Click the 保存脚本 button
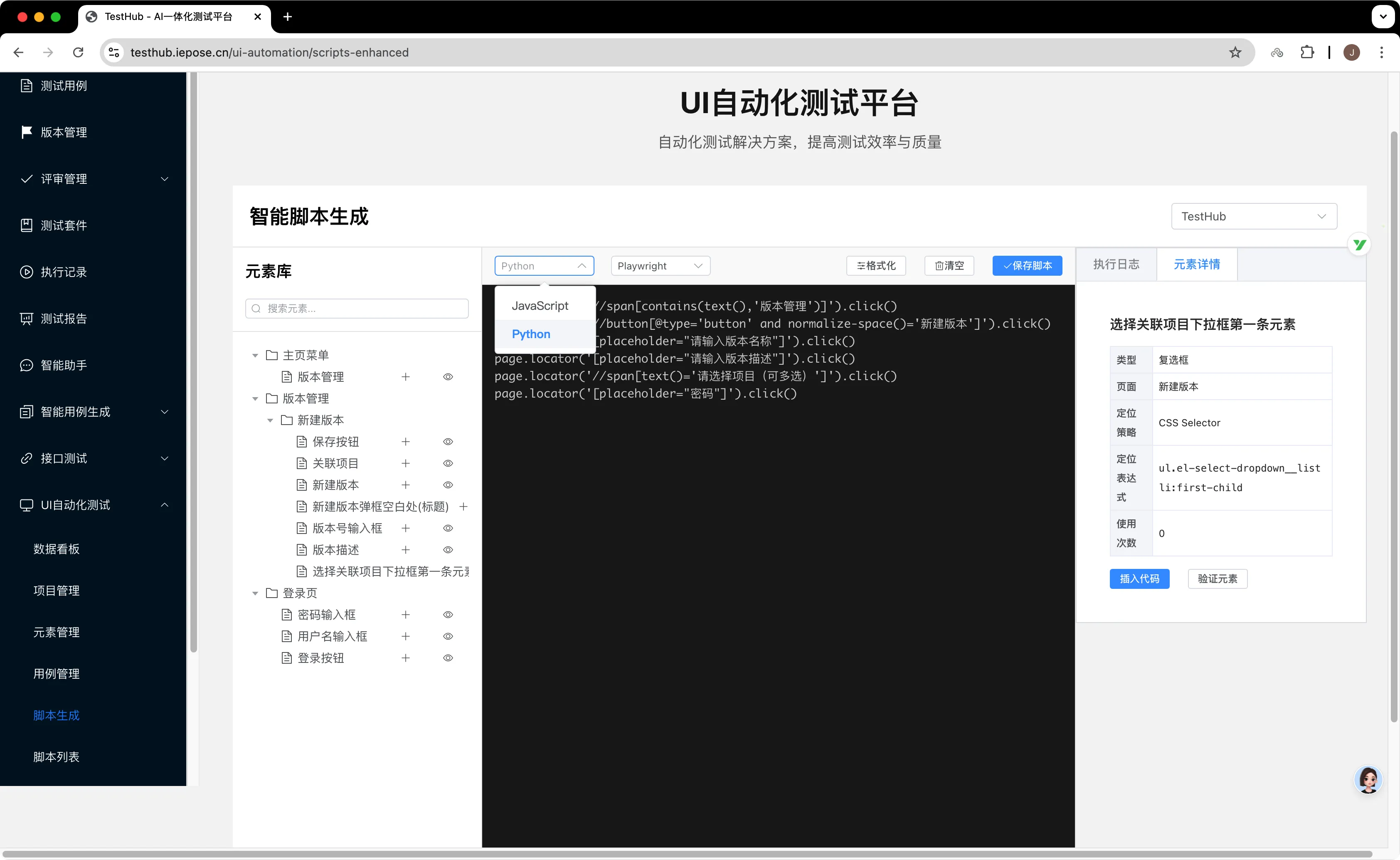Viewport: 1400px width, 860px height. [x=1027, y=266]
